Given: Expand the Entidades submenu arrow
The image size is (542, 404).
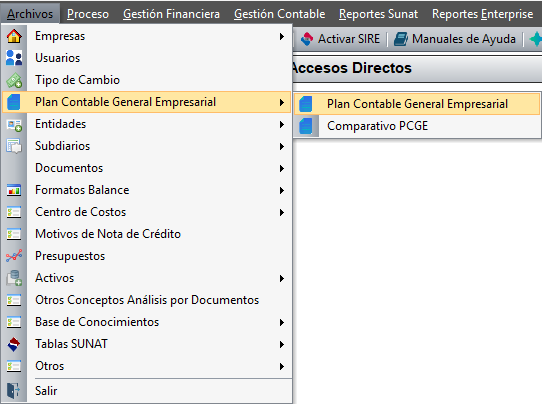Looking at the screenshot, I should [x=282, y=124].
